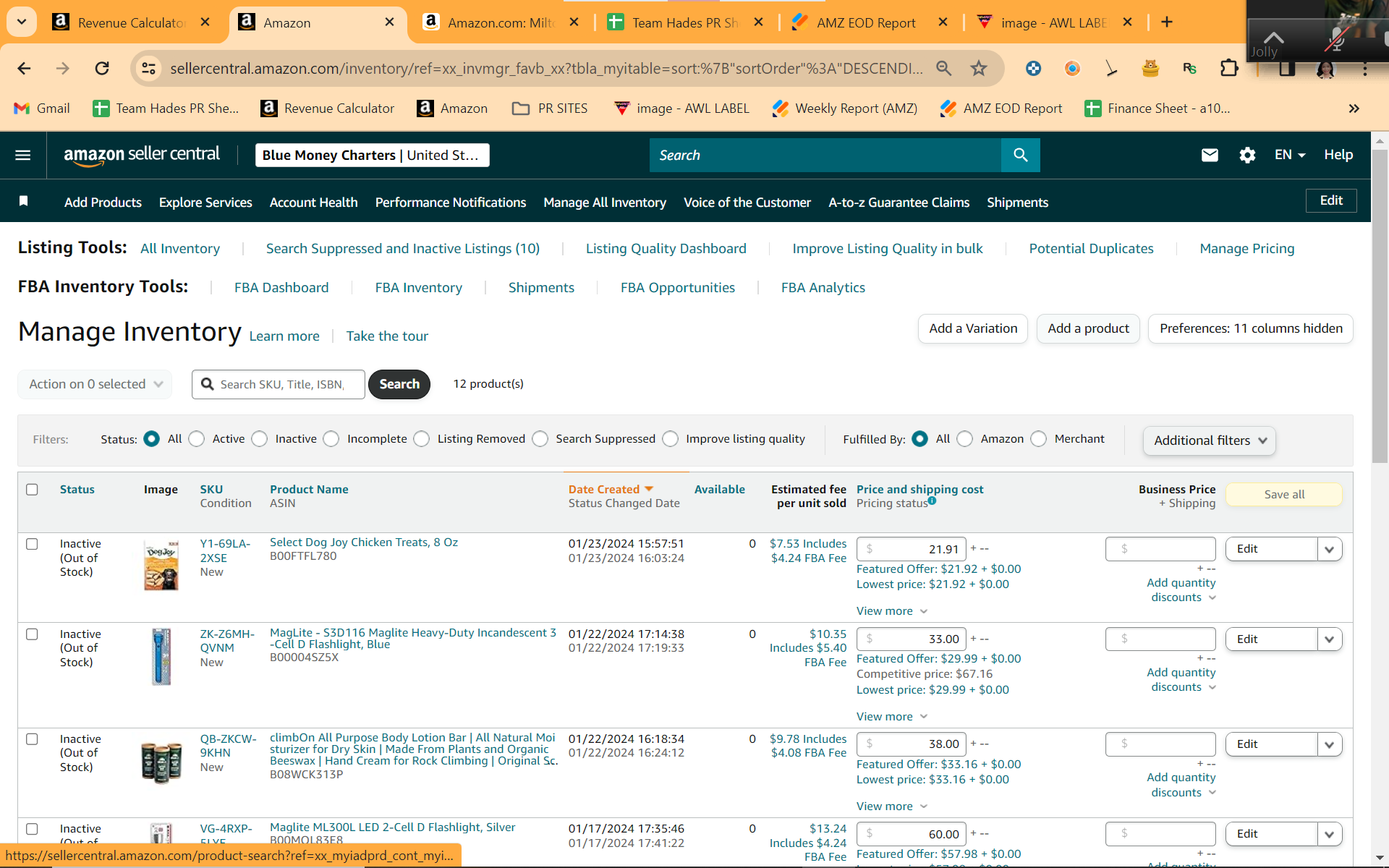
Task: Expand View more for Dog Joy pricing
Action: (x=892, y=611)
